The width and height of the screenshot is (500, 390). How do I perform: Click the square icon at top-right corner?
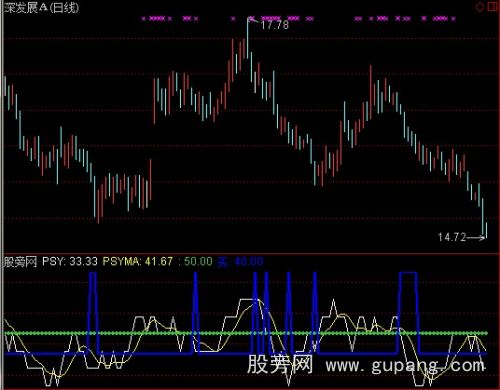(492, 6)
